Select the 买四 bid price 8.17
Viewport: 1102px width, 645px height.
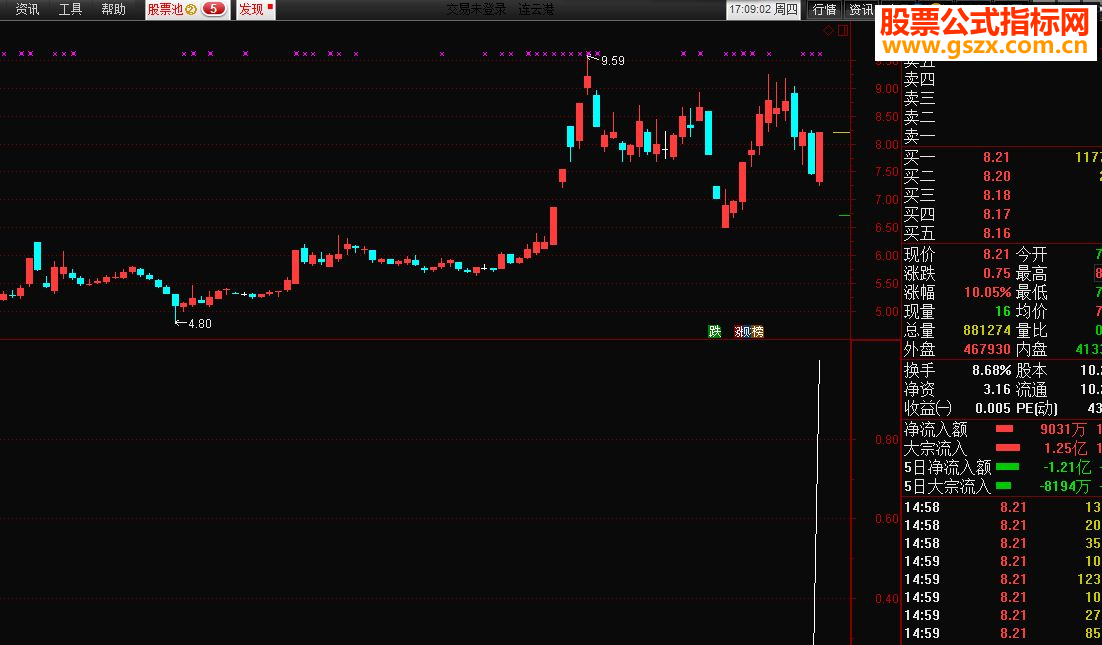997,214
